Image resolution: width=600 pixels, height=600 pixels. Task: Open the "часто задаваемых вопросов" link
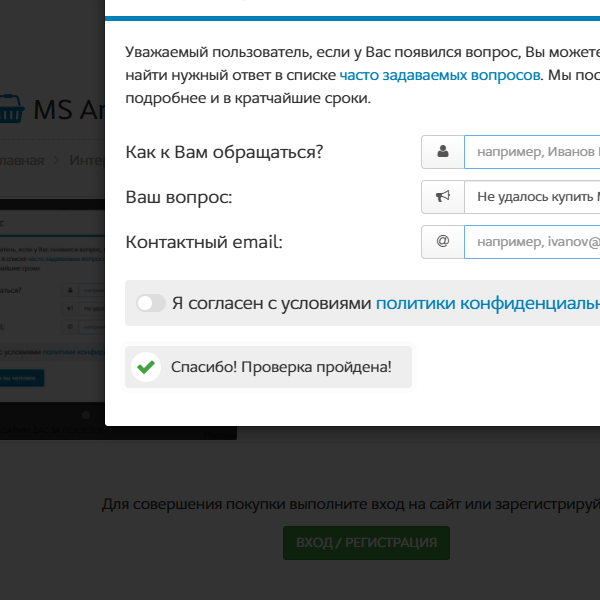(440, 75)
